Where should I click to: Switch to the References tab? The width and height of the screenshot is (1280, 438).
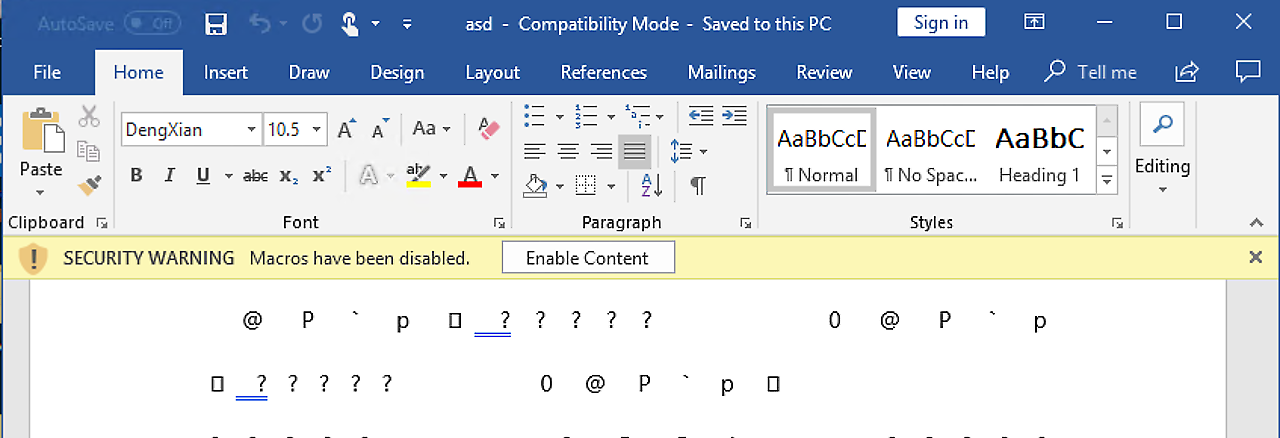coord(604,72)
